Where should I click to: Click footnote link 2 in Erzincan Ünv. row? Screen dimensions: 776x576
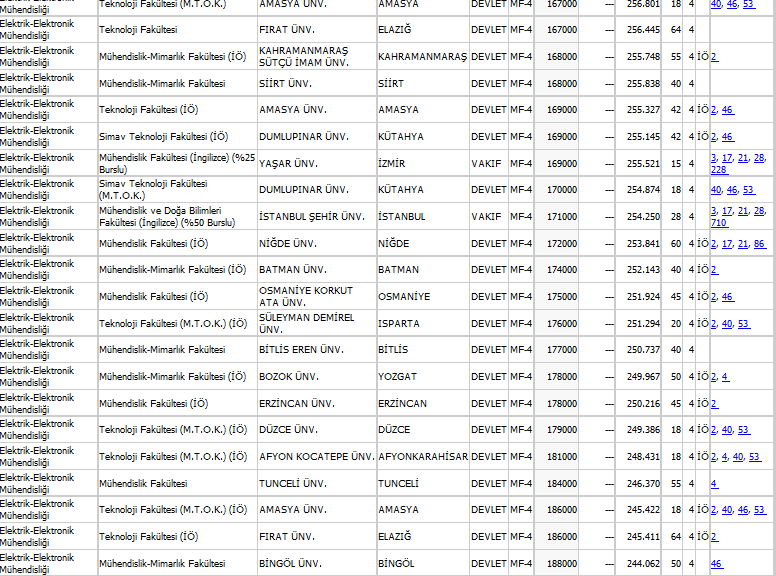pyautogui.click(x=713, y=403)
